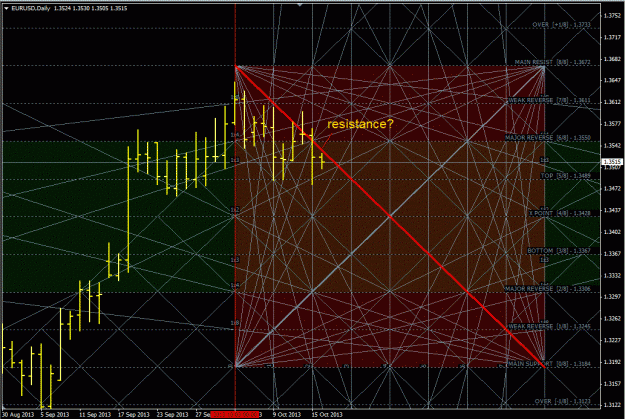Click price scale value 1.3157
The height and width of the screenshot is (419, 625).
[612, 384]
